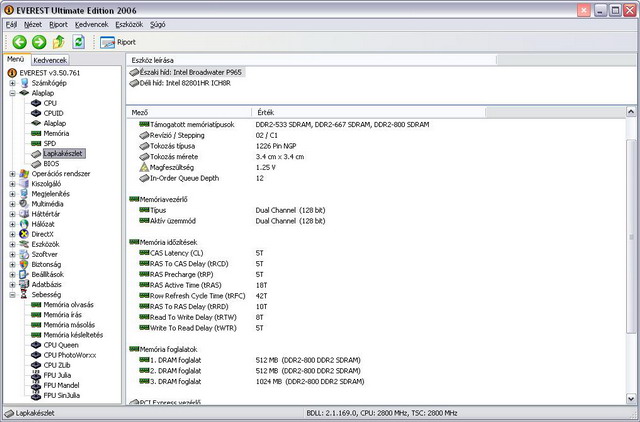Open the Riport menu in menu bar

tap(58, 24)
